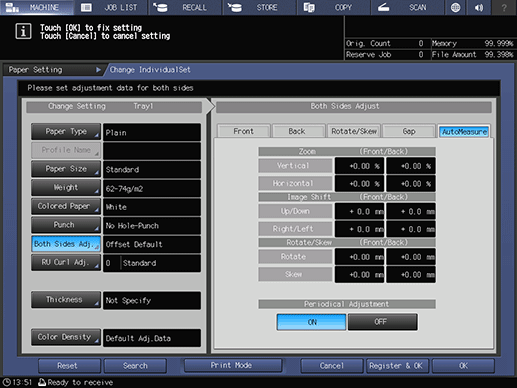
Task: Open the globe language icon
Action: pos(455,7)
